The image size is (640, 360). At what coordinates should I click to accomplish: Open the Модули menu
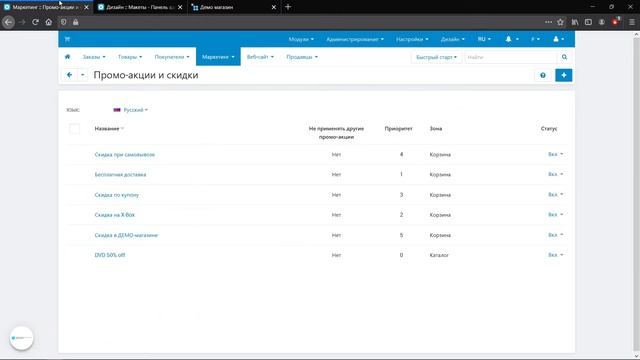[301, 39]
